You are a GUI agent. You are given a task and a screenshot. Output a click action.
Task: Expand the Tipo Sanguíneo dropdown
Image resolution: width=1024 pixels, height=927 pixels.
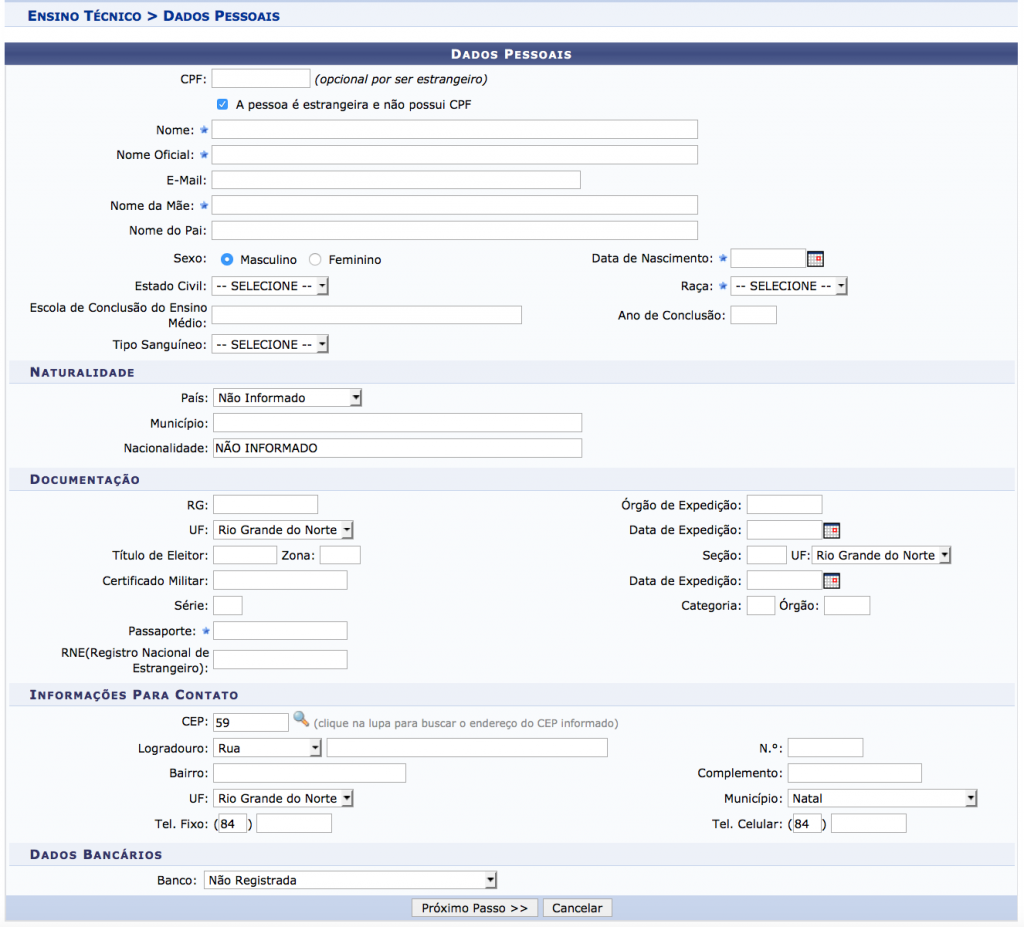pyautogui.click(x=270, y=344)
